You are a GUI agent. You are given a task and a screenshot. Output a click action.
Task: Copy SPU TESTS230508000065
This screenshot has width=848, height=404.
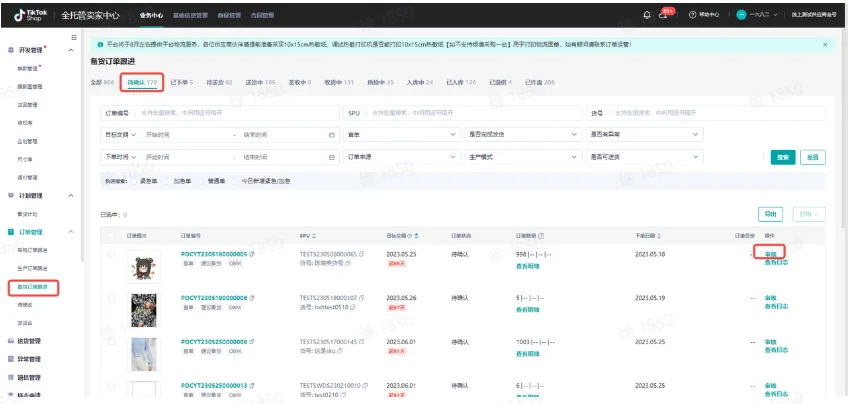362,254
